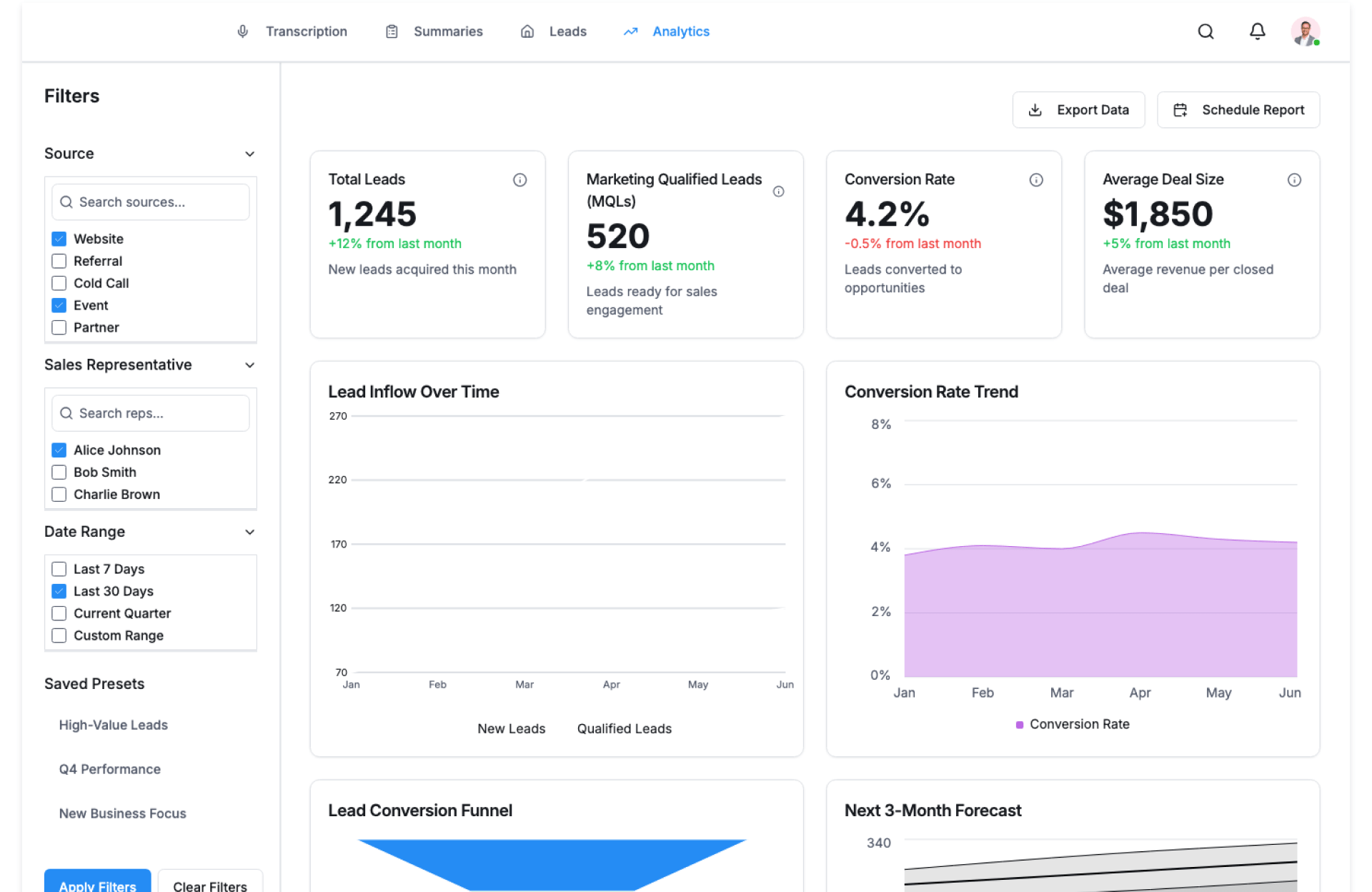Click the Export Data button
This screenshot has width=1372, height=892.
click(1078, 110)
